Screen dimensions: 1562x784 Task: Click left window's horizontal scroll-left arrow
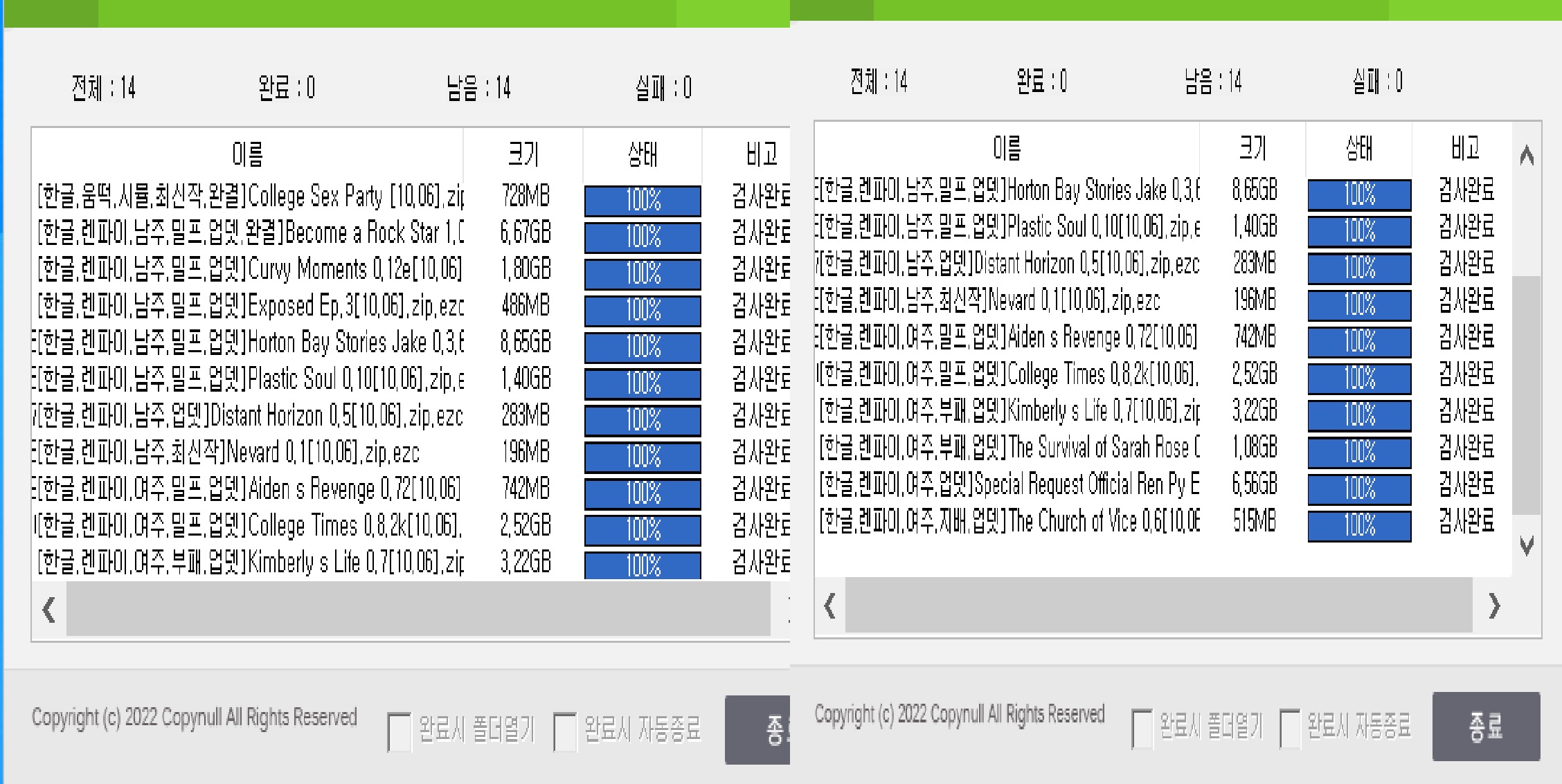click(x=48, y=610)
